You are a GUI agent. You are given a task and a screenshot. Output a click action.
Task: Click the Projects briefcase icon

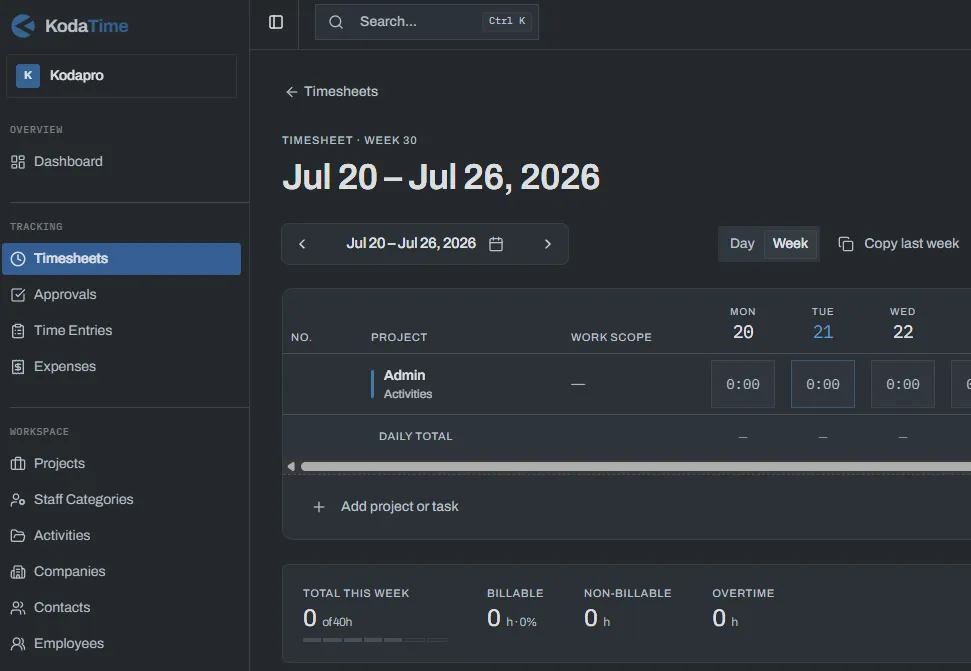(18, 464)
